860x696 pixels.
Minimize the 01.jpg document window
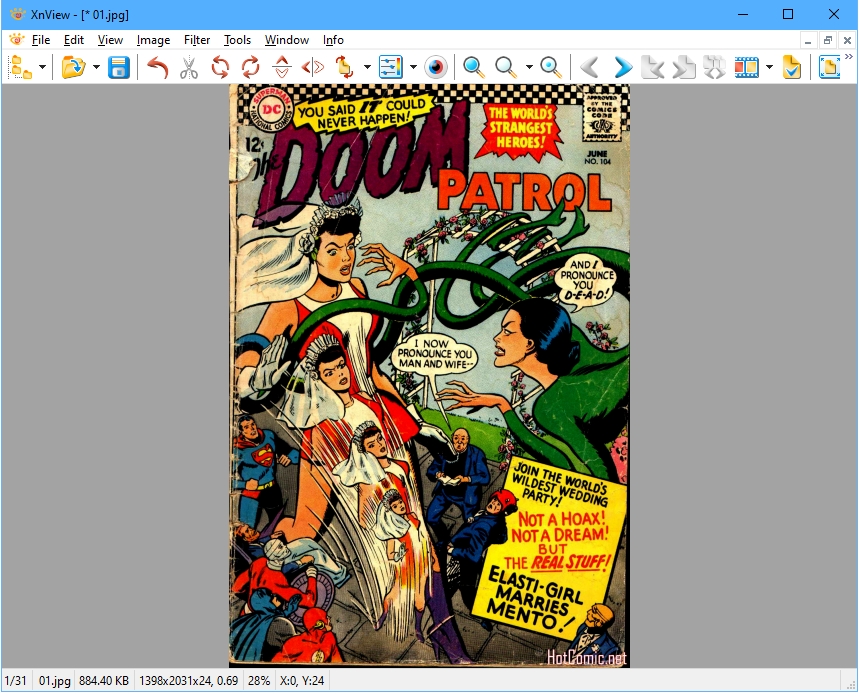click(807, 41)
